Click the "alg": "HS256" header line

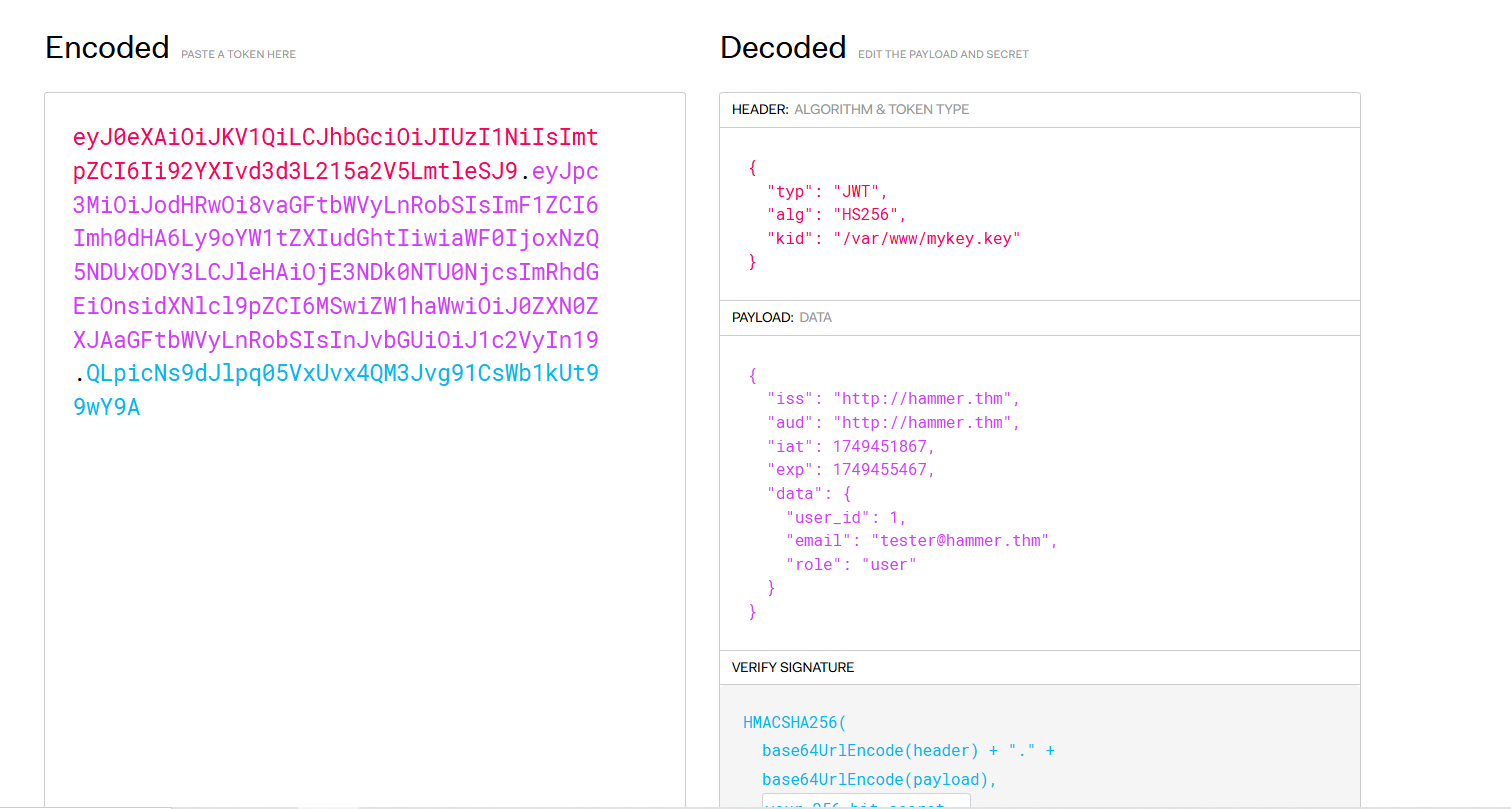(837, 214)
